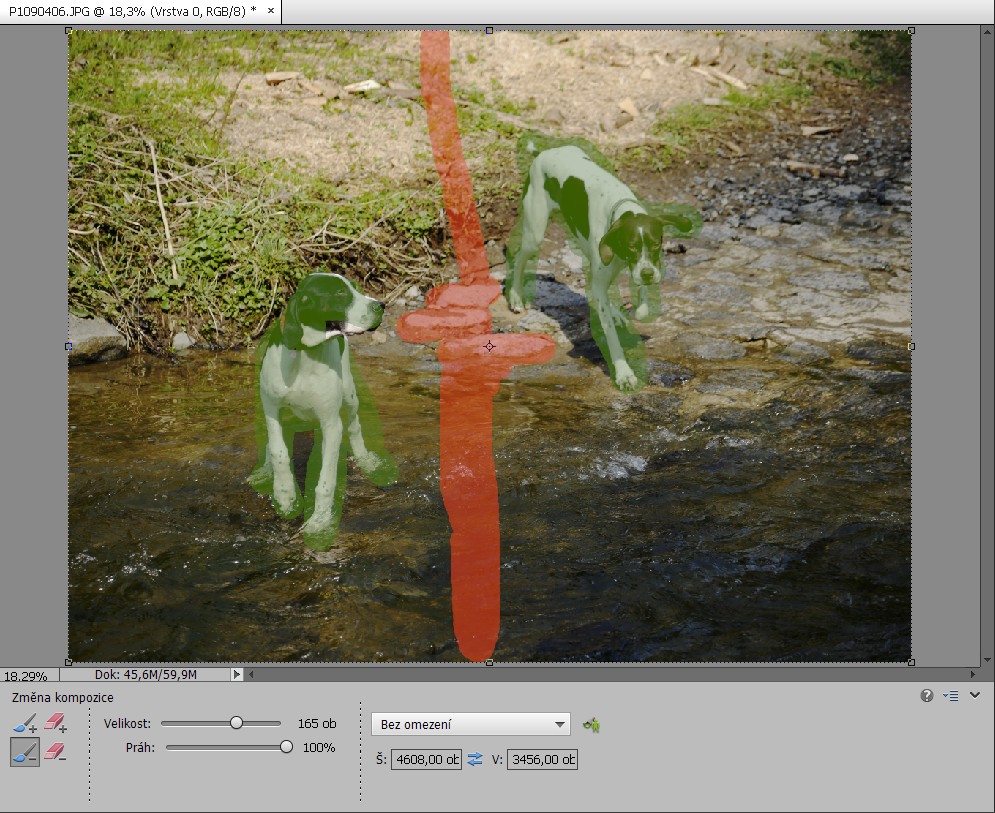
Task: Click the Práh threshold slider handle
Action: click(x=287, y=747)
